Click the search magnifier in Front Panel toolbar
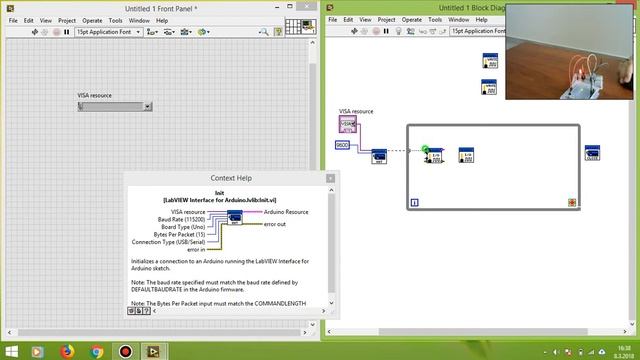Screen dimensions: 640x360 (264, 32)
